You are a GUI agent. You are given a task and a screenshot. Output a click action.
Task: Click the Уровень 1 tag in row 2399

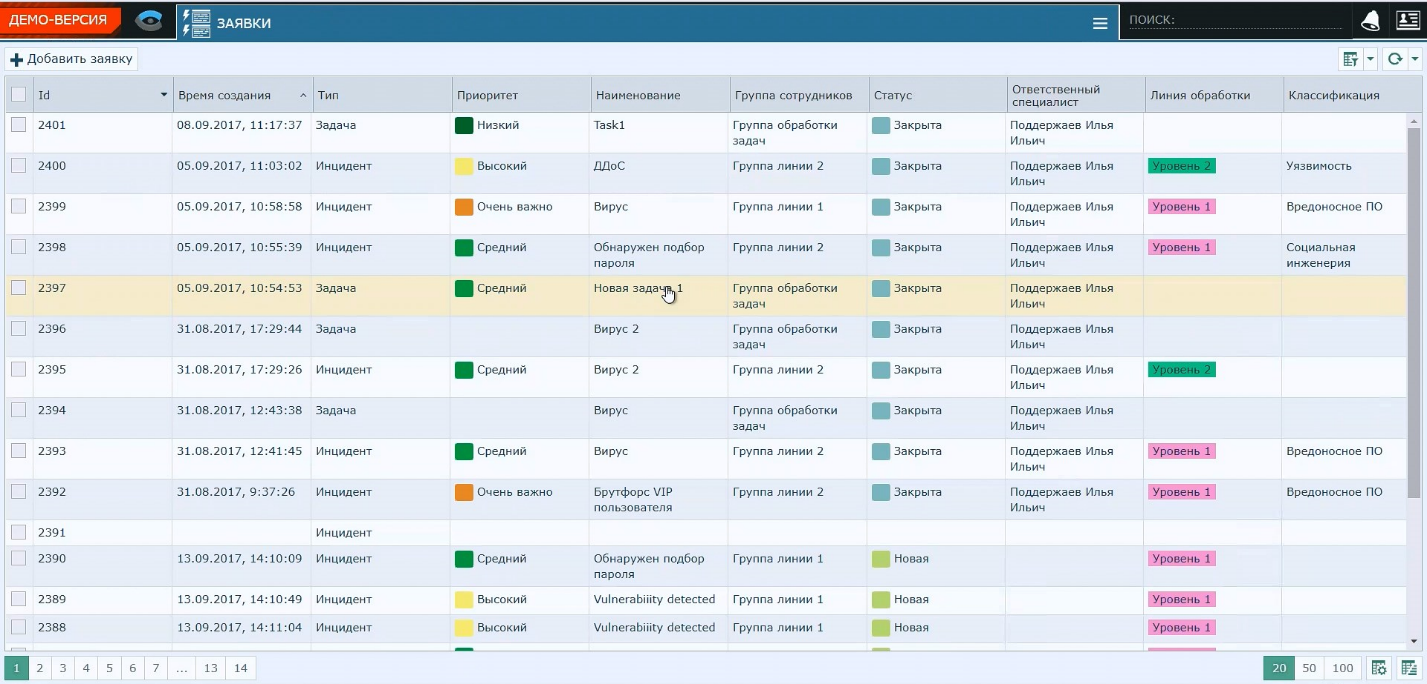(1181, 207)
